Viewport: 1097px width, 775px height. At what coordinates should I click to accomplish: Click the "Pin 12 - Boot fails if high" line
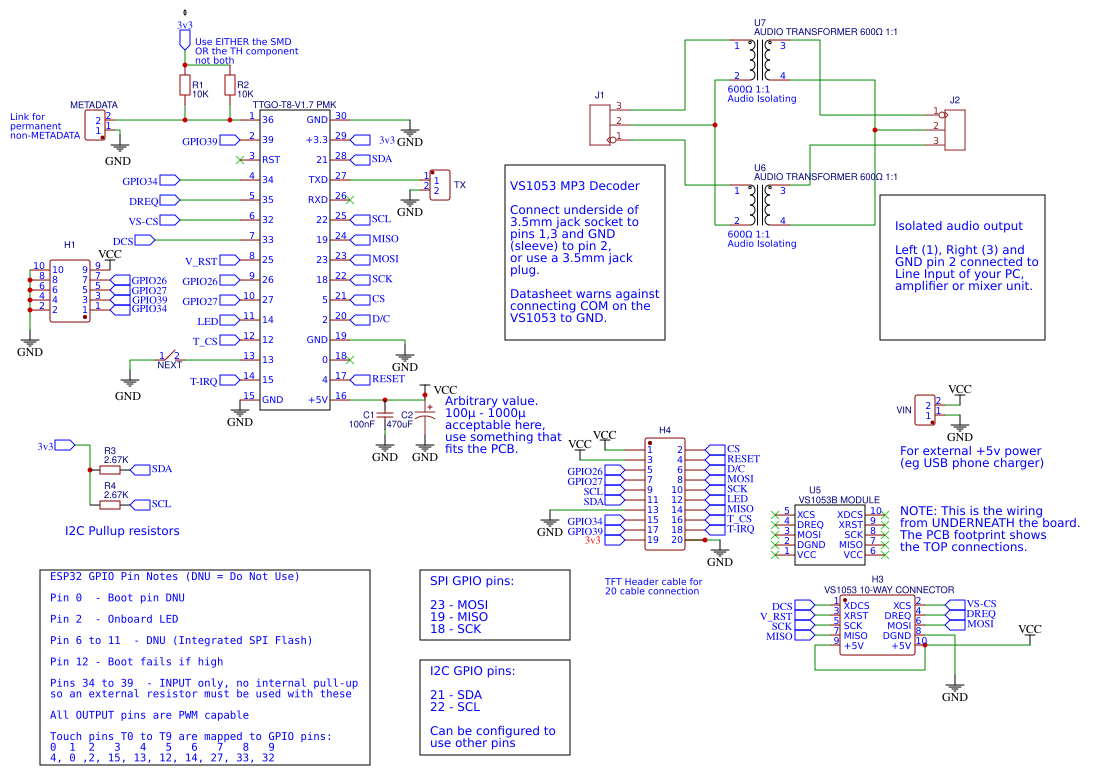pyautogui.click(x=136, y=662)
